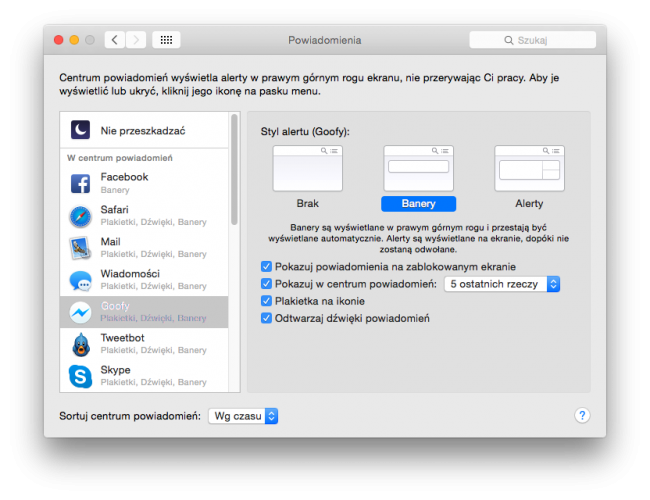Toggle Plakietka na ikonie checkbox
This screenshot has width=650, height=500.
[x=266, y=301]
